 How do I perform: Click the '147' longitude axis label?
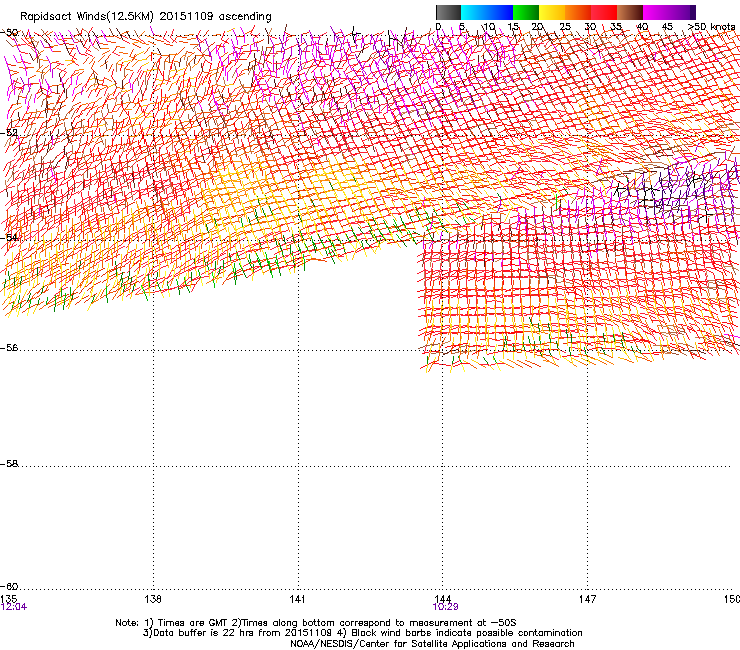(x=587, y=599)
